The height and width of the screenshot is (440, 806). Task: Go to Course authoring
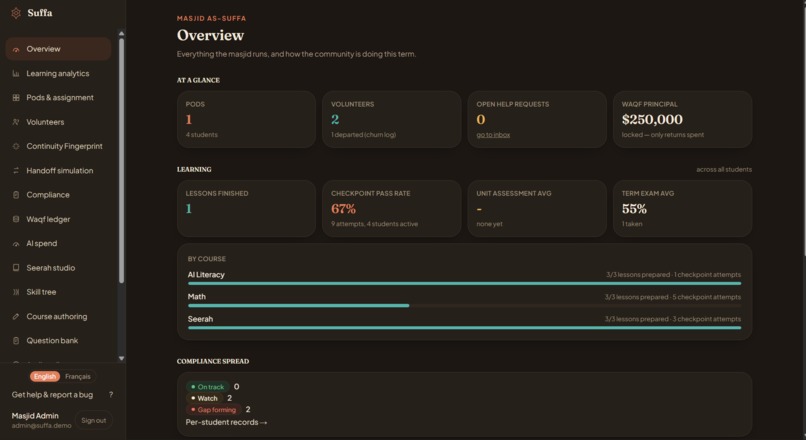[58, 317]
